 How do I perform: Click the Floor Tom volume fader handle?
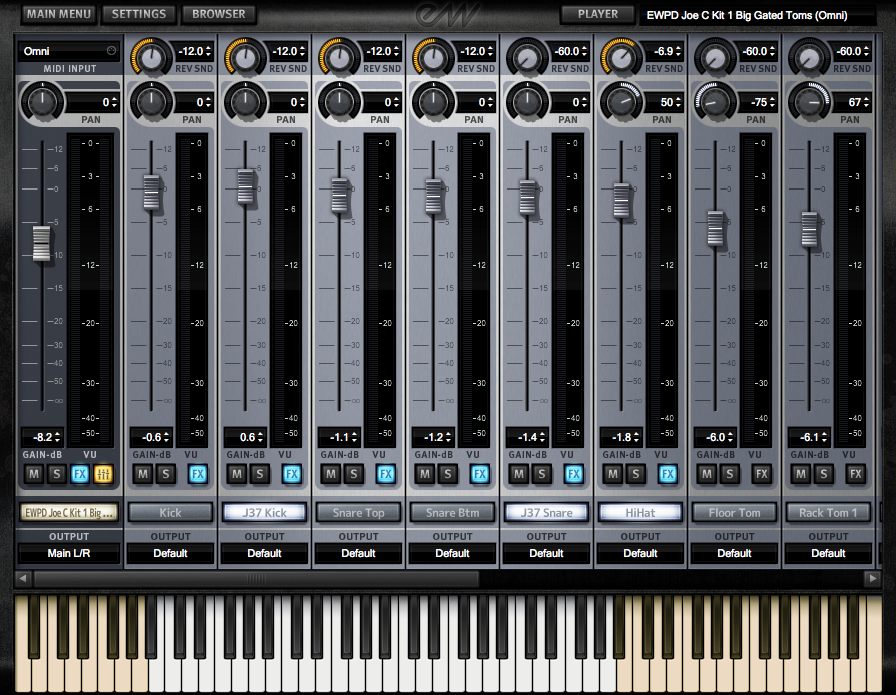tap(716, 228)
